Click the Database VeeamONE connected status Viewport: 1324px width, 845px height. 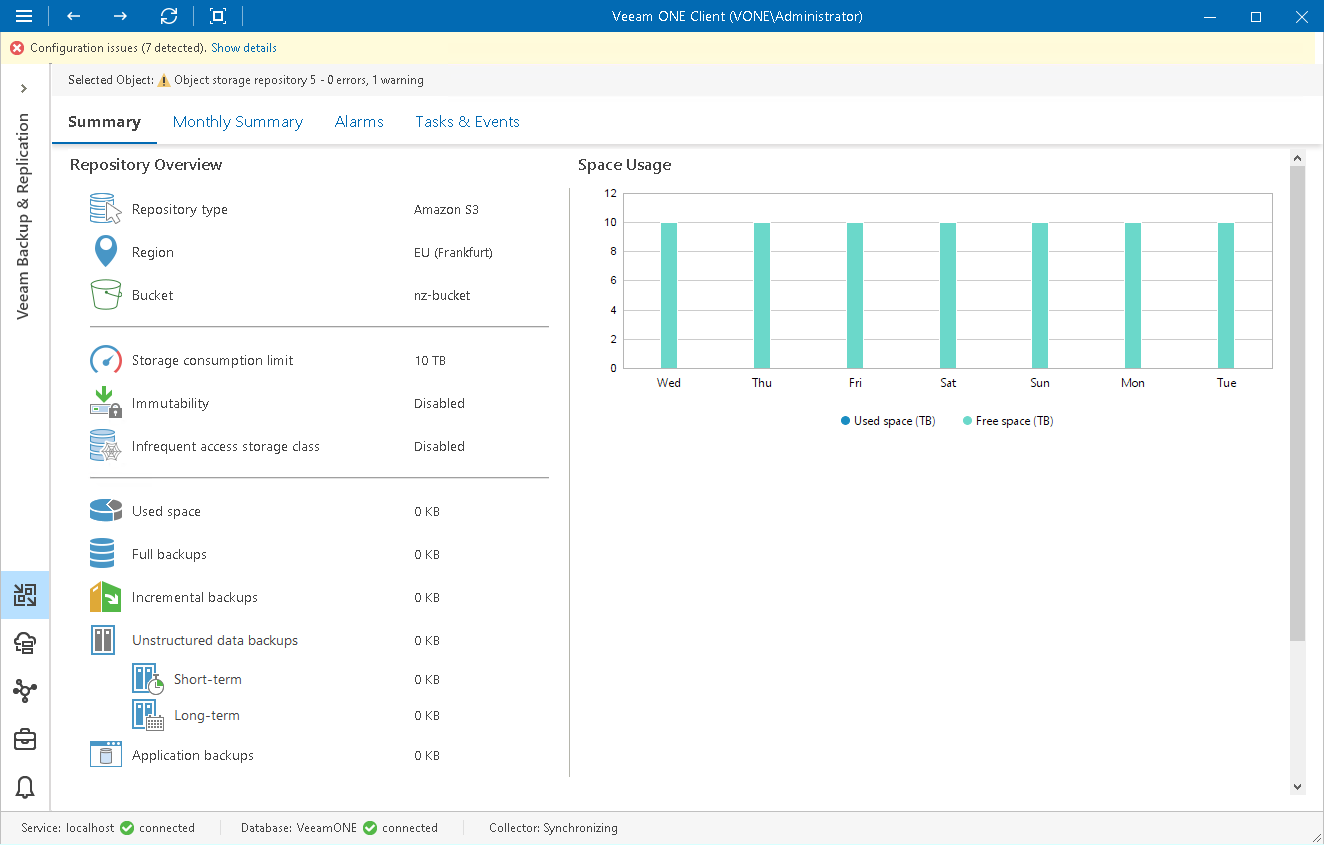(x=340, y=827)
